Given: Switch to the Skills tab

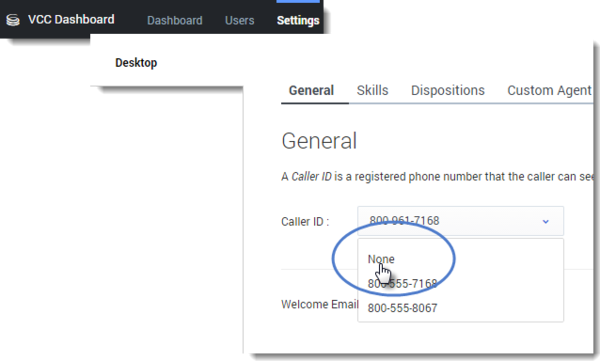Looking at the screenshot, I should 372,91.
